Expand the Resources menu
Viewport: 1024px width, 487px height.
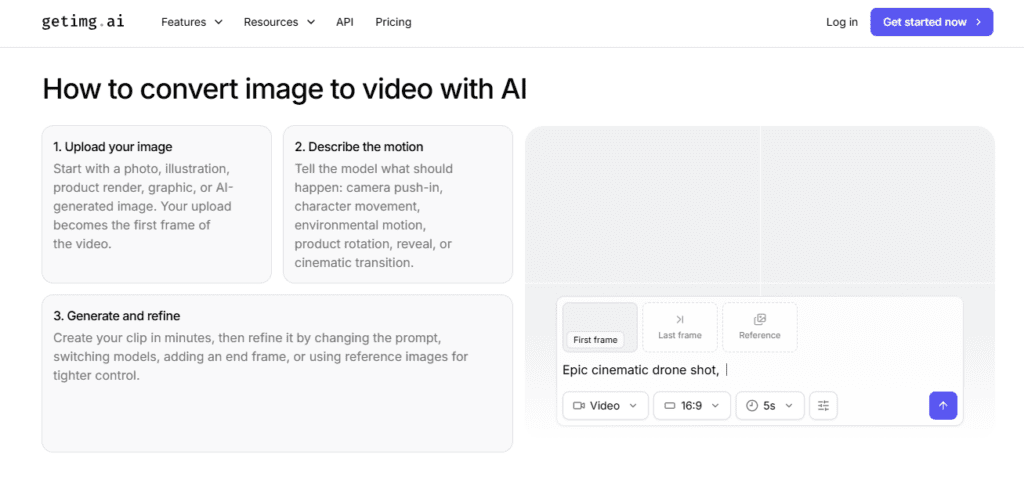coord(280,22)
